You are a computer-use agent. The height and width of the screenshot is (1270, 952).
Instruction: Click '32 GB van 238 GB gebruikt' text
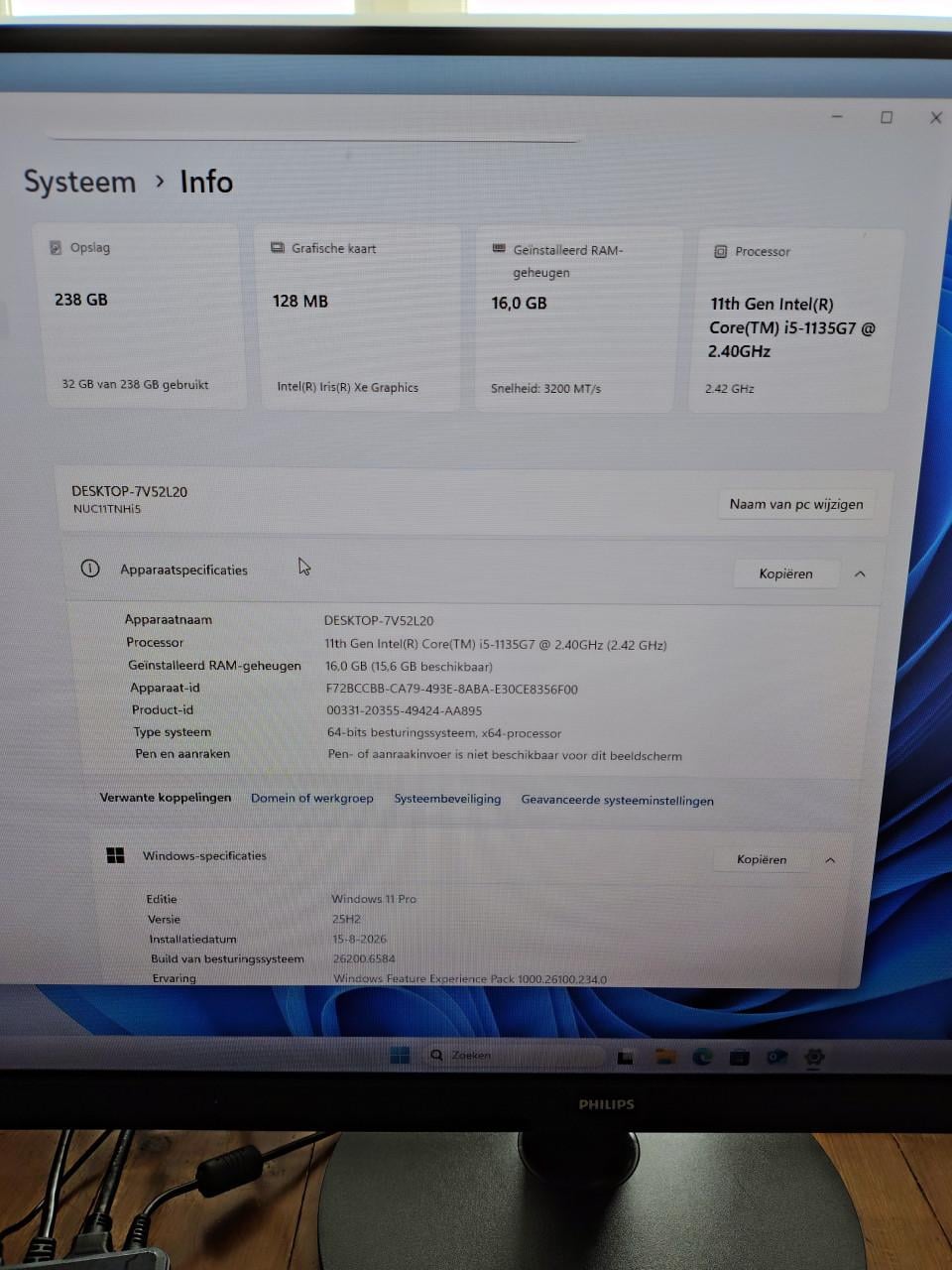(135, 384)
